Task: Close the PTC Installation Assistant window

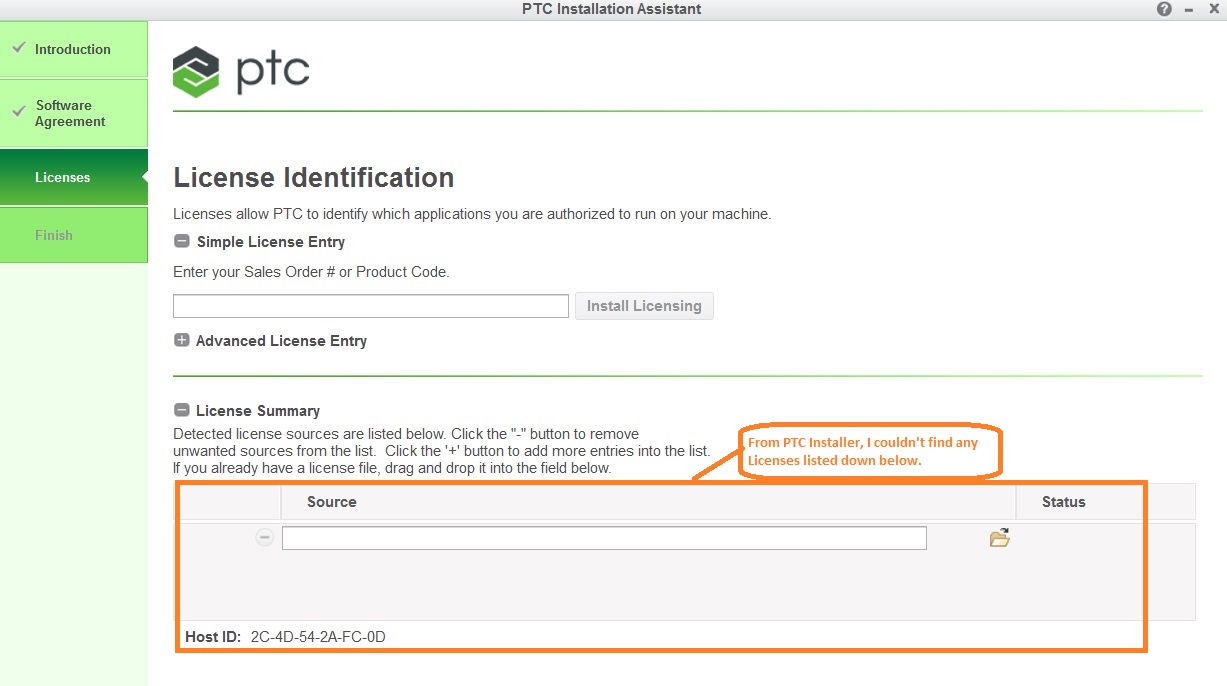Action: pos(1213,9)
